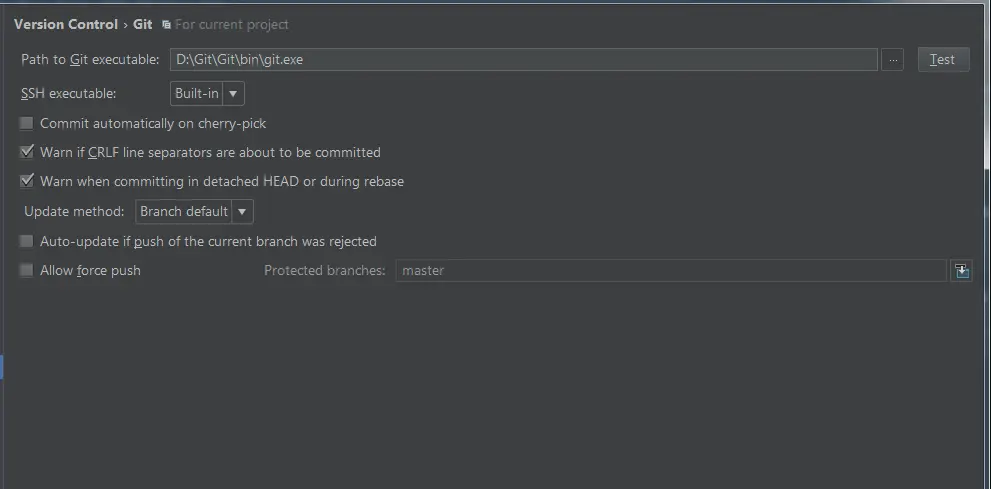Viewport: 991px width, 489px height.
Task: Enable Auto-update if push was rejected
Action: tap(27, 241)
